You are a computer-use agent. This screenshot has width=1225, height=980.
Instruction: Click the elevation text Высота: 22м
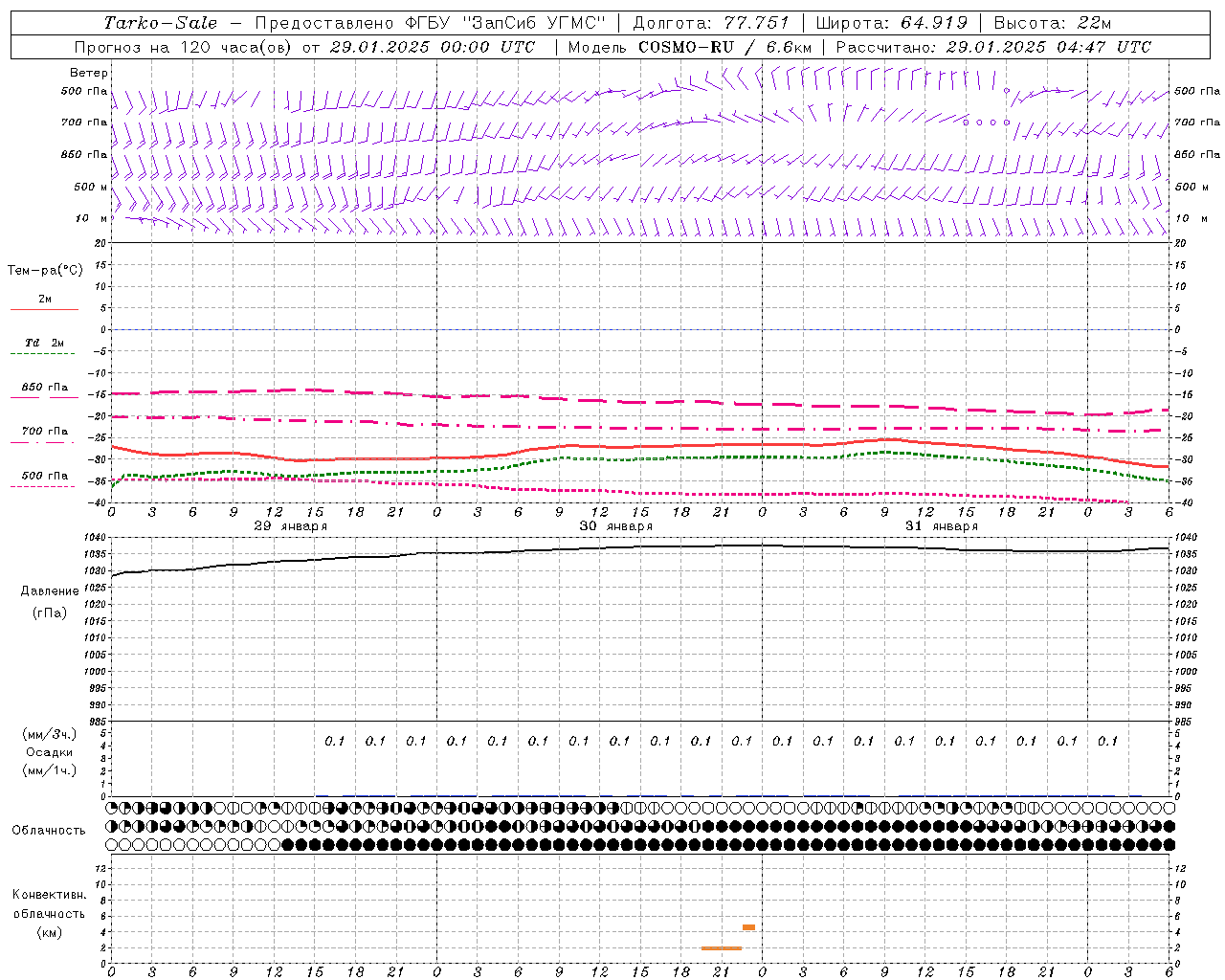1053,23
